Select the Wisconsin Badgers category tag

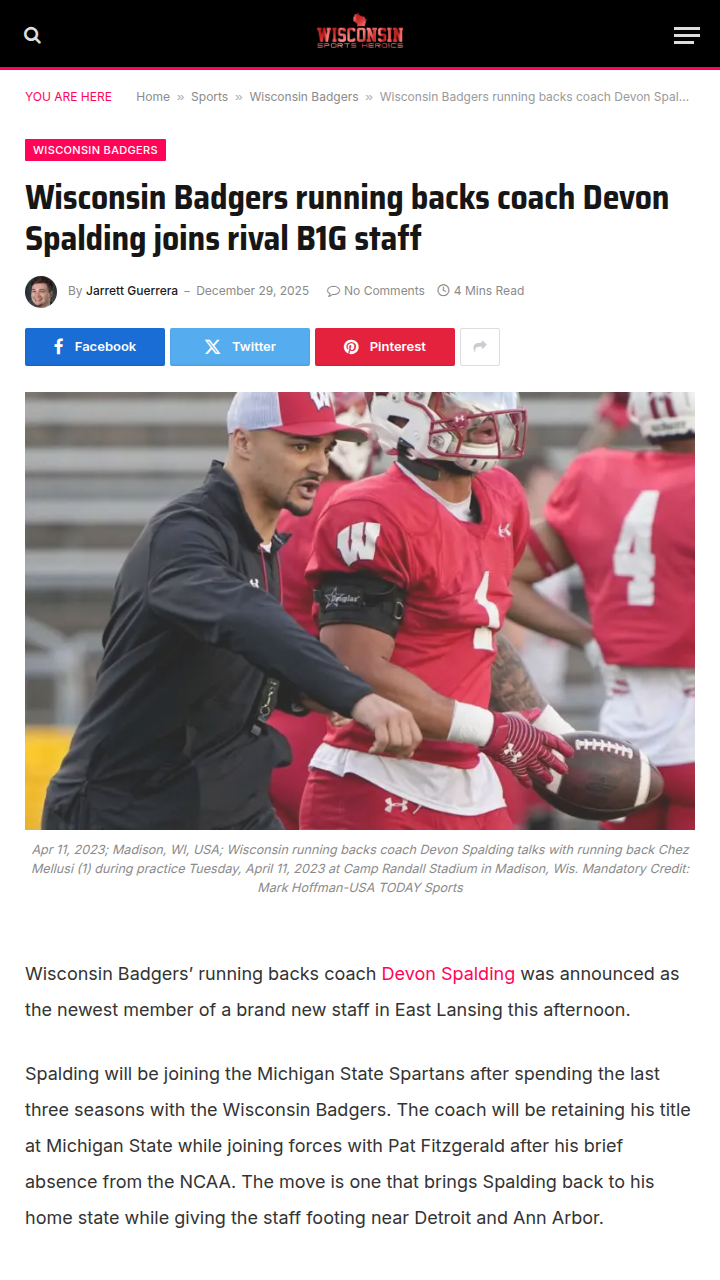click(x=95, y=150)
